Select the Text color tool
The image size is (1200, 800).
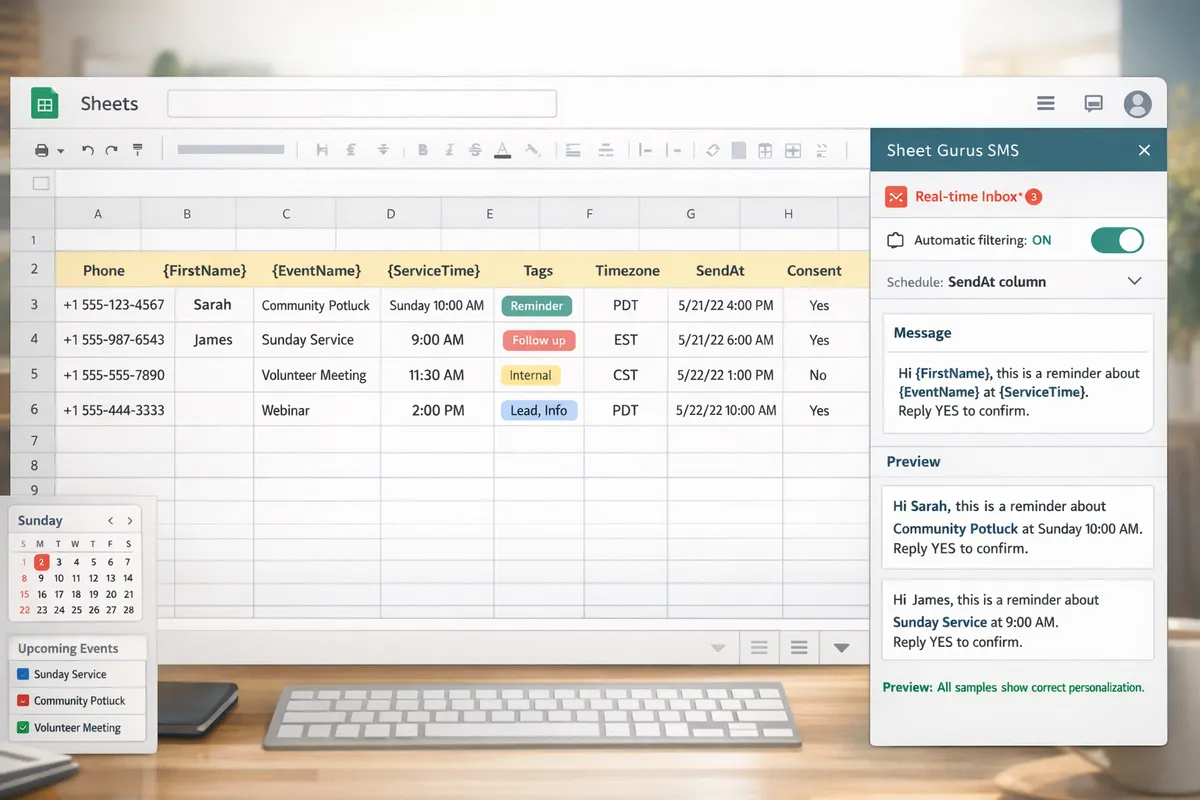click(501, 148)
